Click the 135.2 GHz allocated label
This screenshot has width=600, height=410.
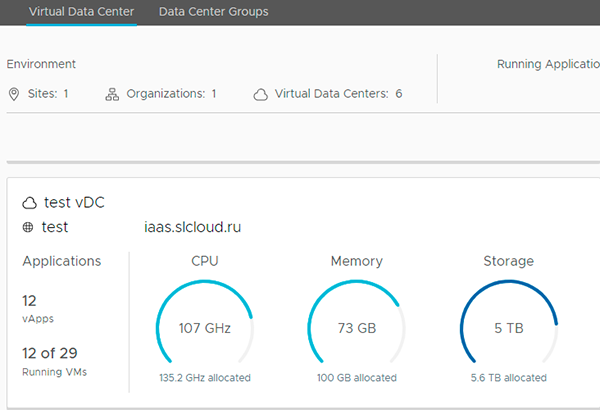tap(205, 378)
